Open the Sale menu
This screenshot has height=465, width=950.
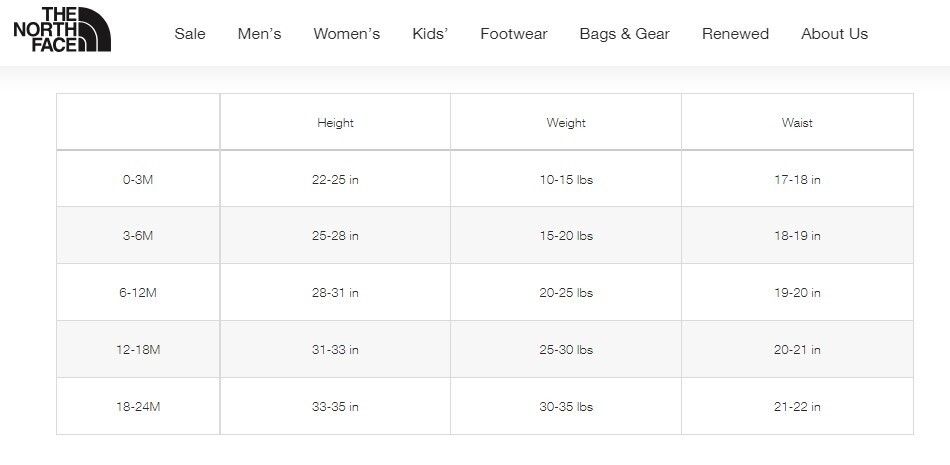[190, 34]
